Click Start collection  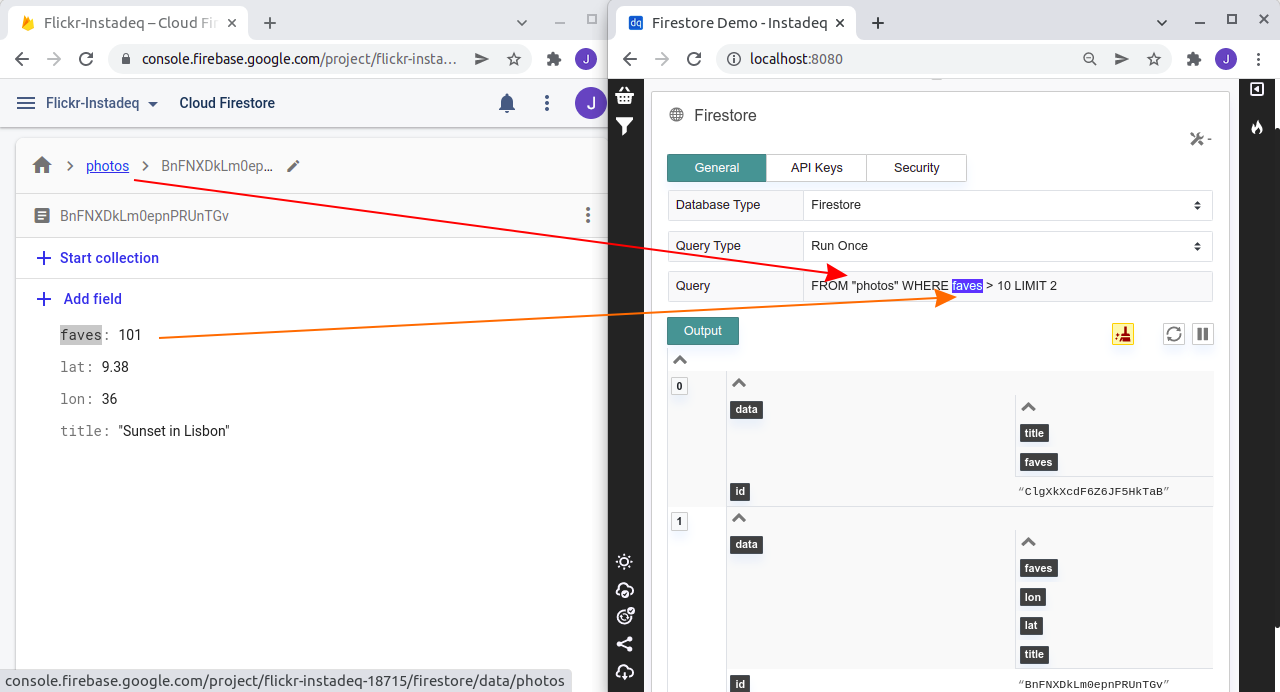(98, 258)
